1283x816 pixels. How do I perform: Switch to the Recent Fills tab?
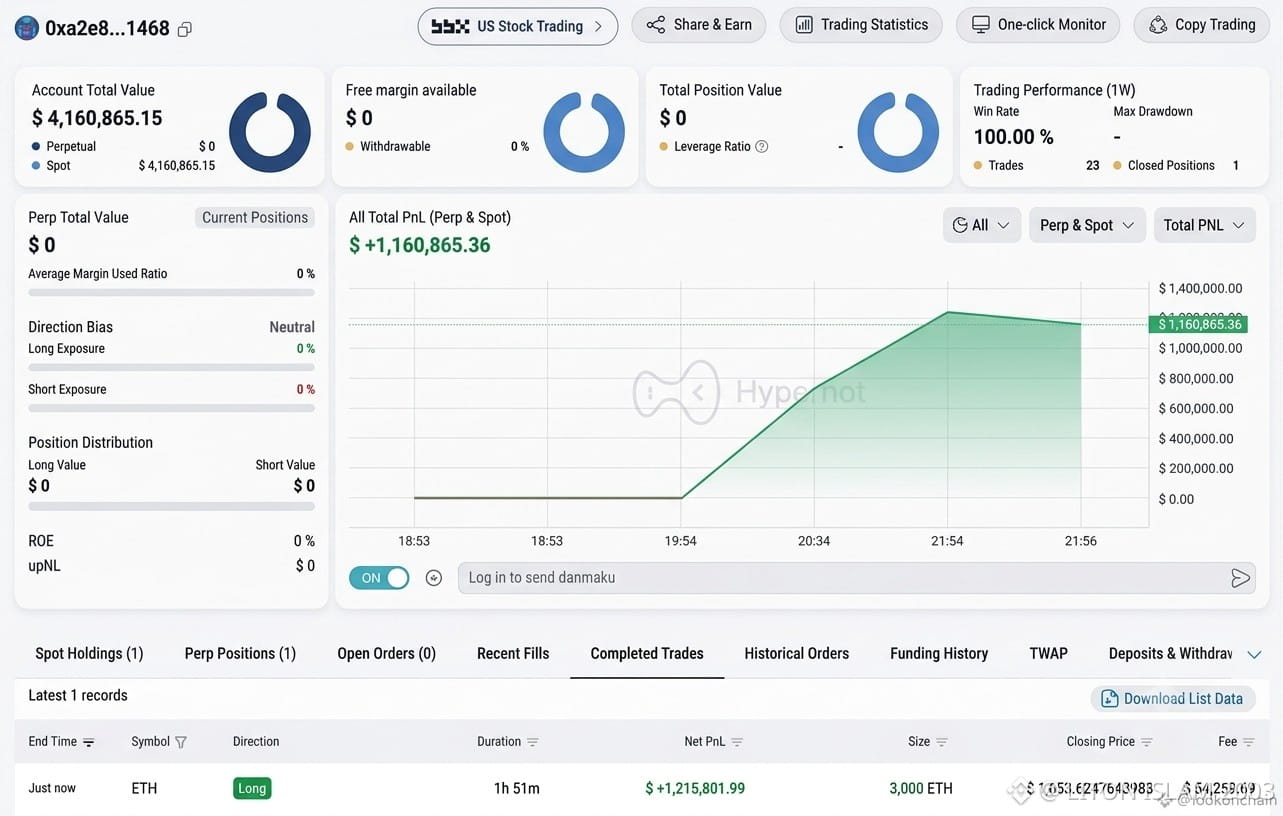click(x=513, y=653)
